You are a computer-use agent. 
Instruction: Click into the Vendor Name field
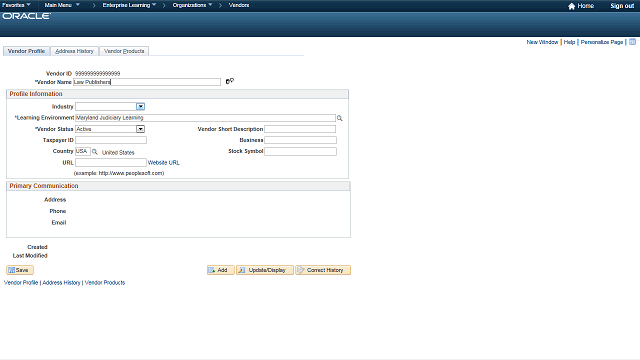coord(147,82)
